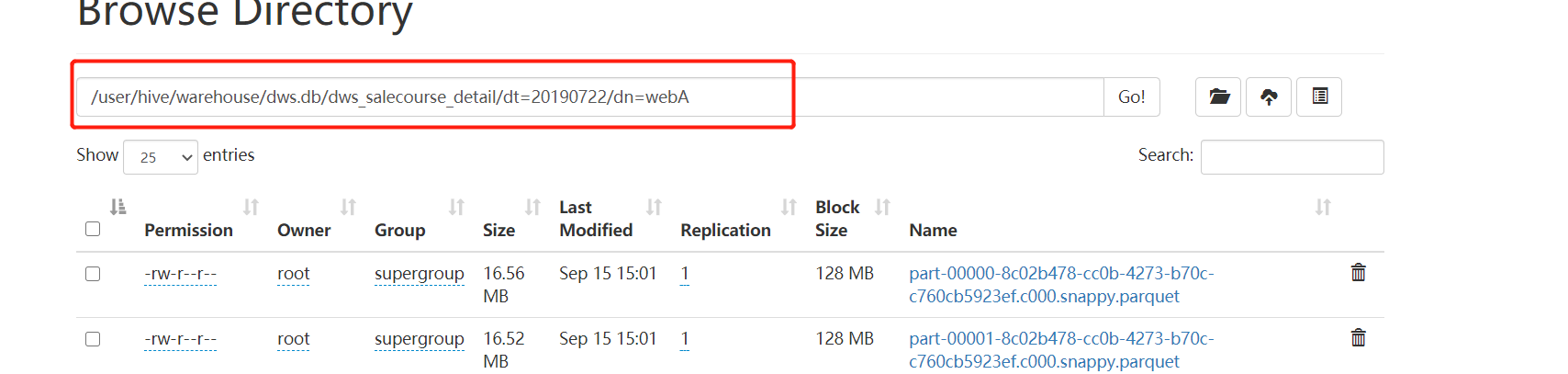Viewport: 1568px width, 374px height.
Task: Click the directory path input field
Action: 589,97
